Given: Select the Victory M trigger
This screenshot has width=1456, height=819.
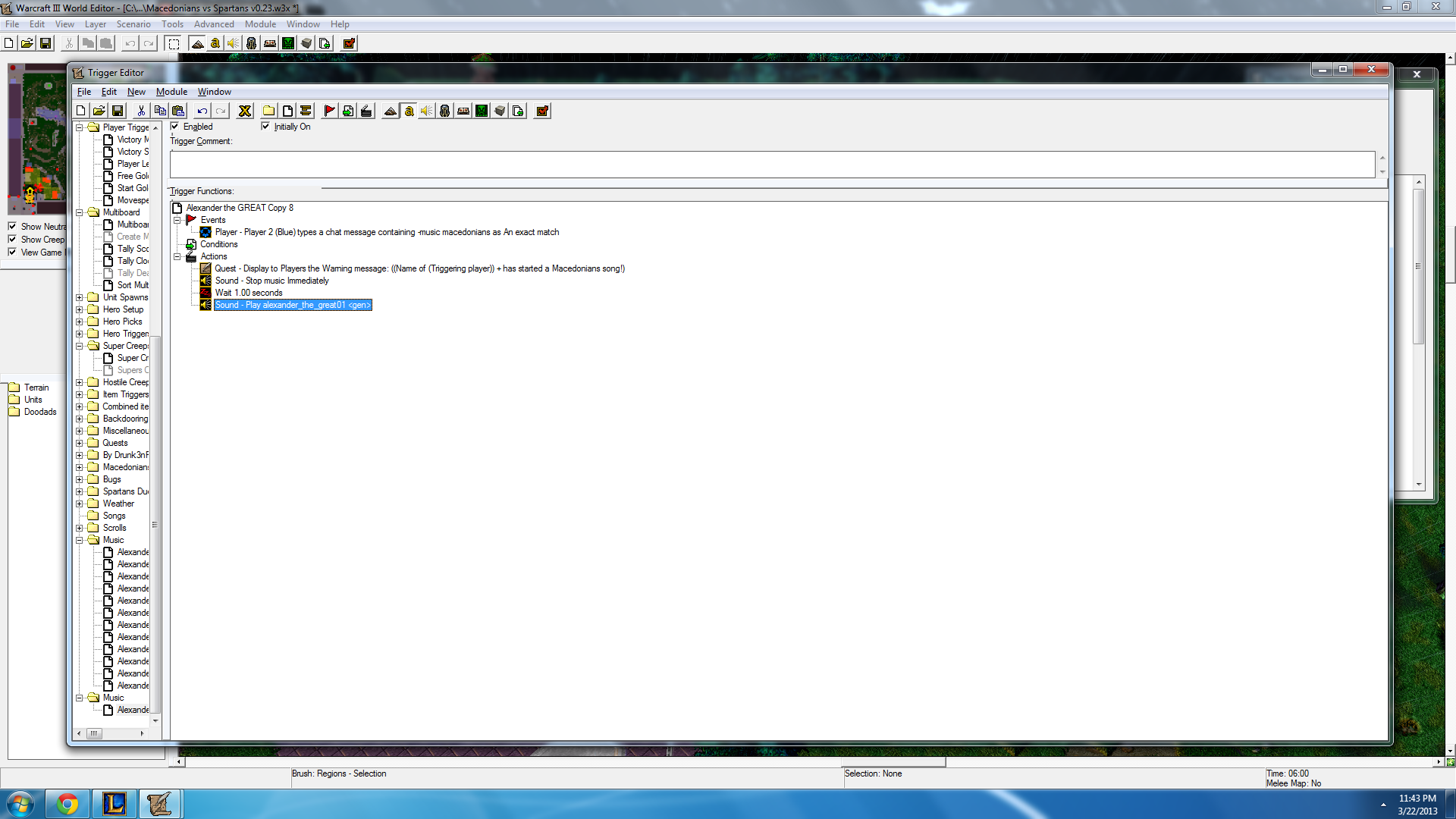Looking at the screenshot, I should [x=133, y=140].
